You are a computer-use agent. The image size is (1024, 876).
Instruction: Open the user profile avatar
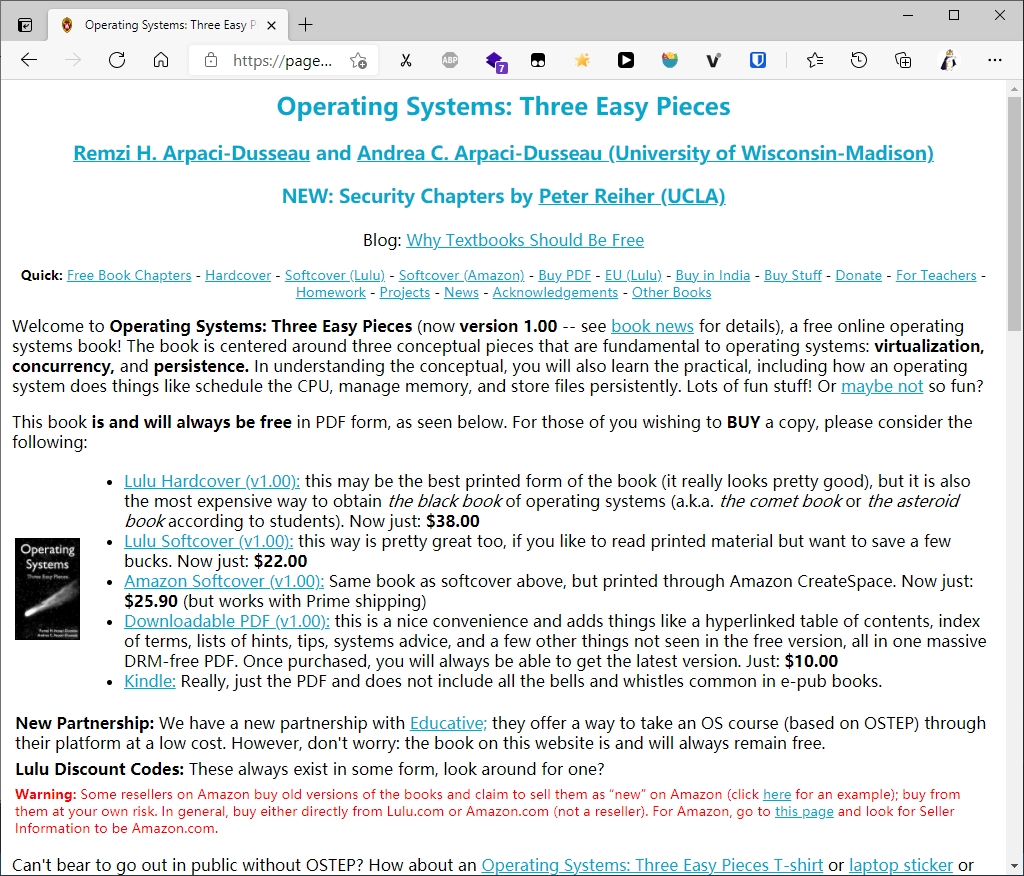pyautogui.click(x=949, y=60)
